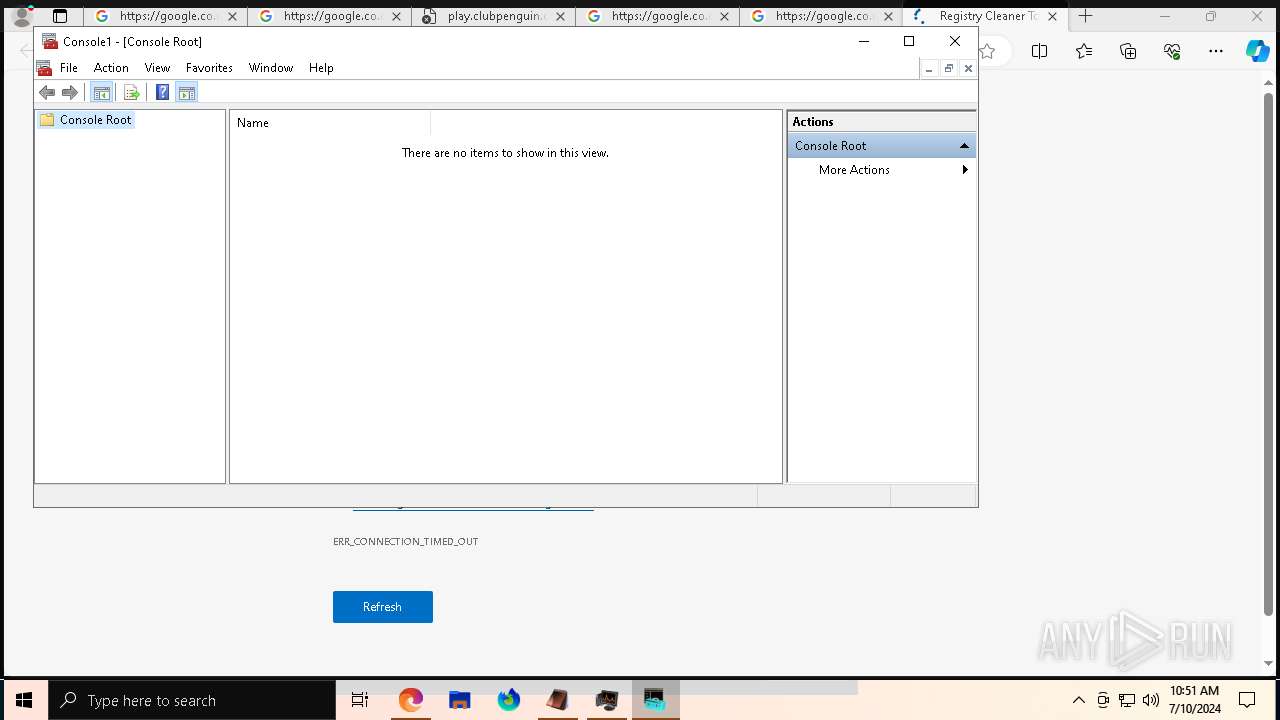The image size is (1280, 720).
Task: Open Edge tab actions menu icon
Action: (60, 16)
